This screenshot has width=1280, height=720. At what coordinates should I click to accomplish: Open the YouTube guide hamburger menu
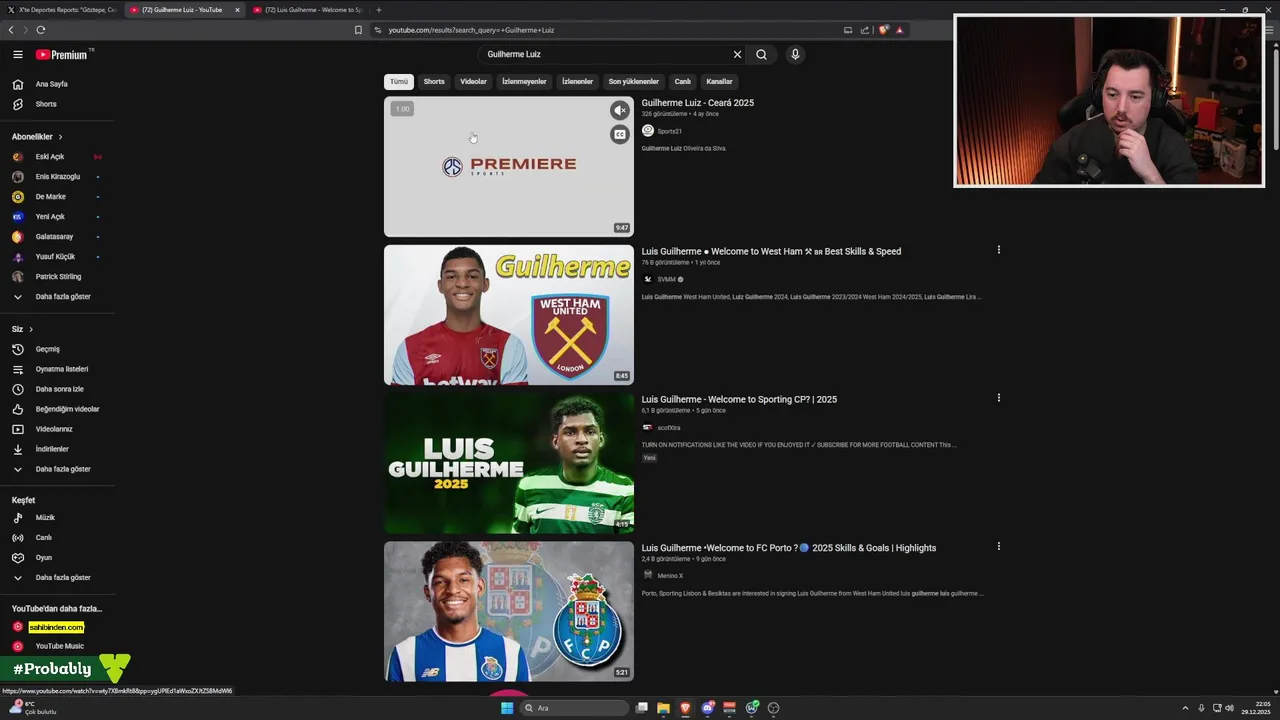[18, 55]
